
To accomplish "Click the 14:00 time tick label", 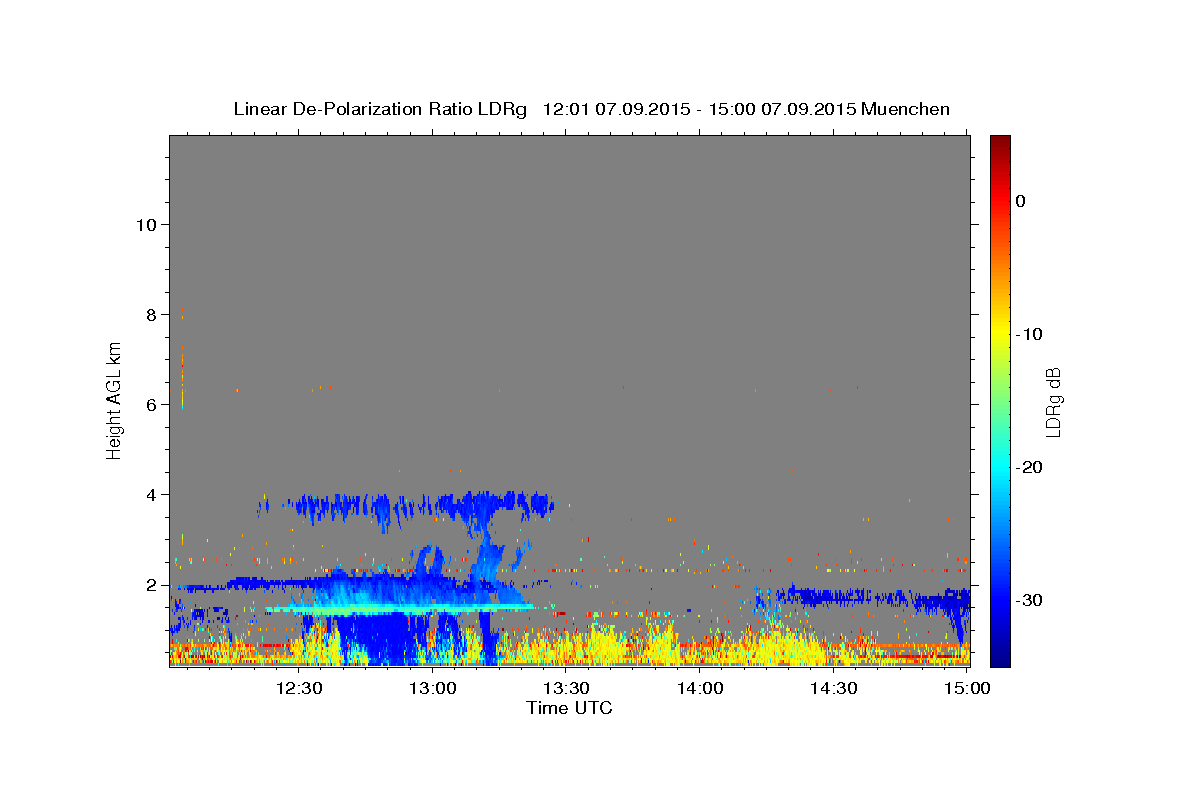I will (x=700, y=688).
